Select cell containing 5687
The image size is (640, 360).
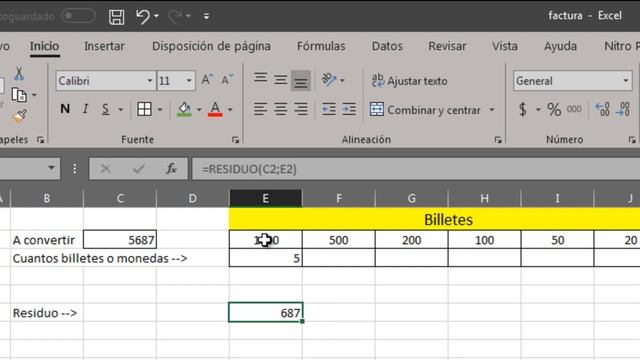pos(120,240)
